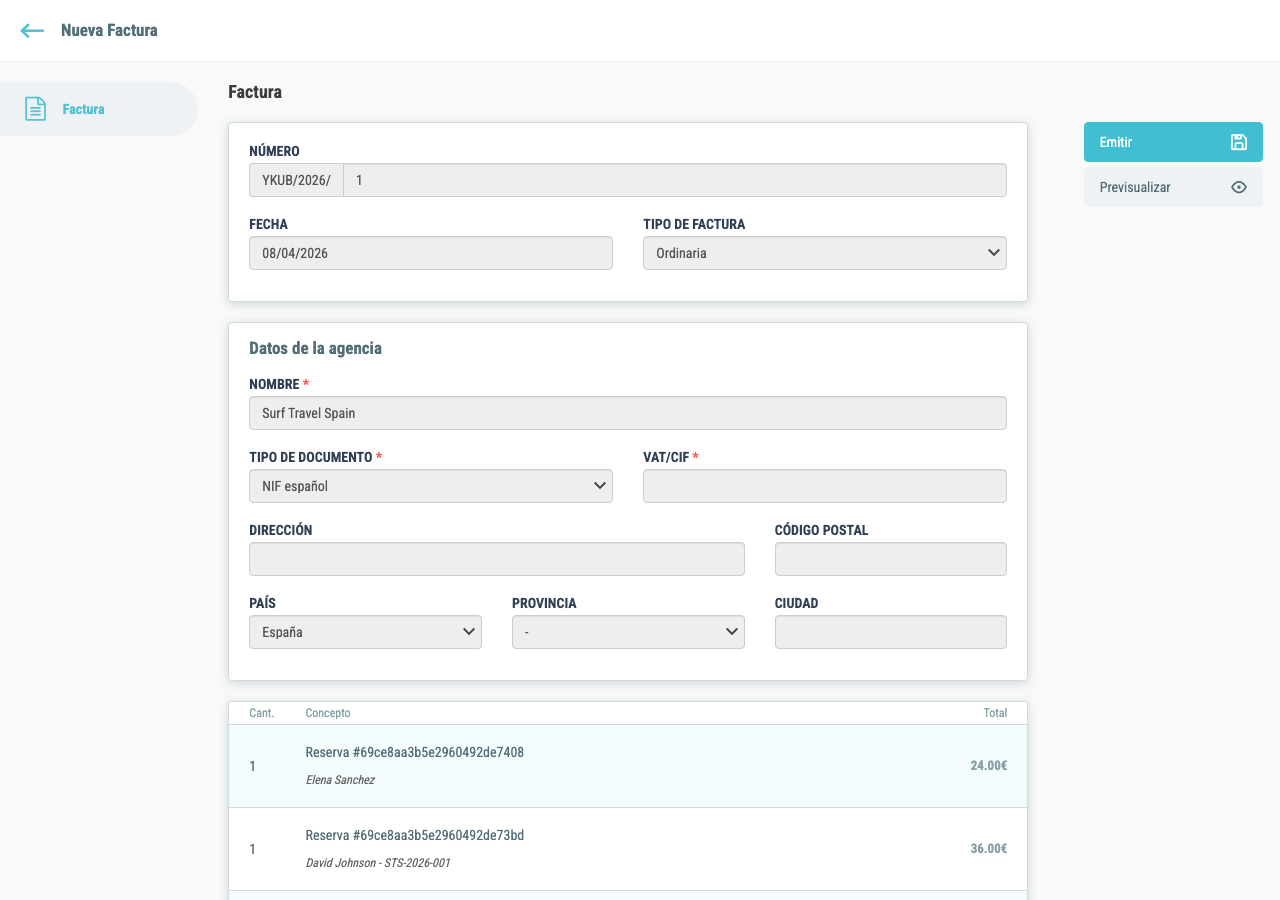Click the 36.00€ total amount
Viewport: 1280px width, 900px height.
(x=988, y=849)
